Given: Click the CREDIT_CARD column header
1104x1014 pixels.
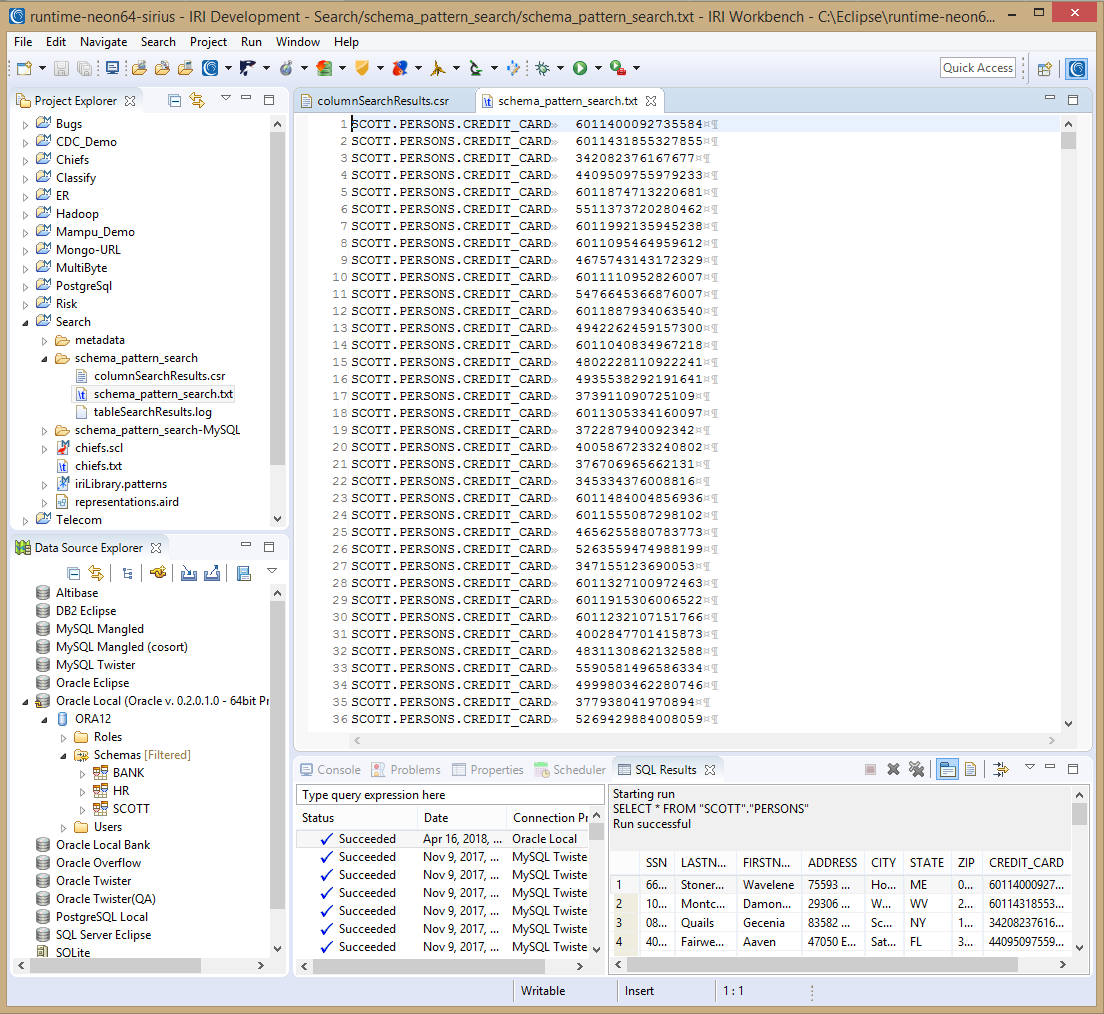Looking at the screenshot, I should point(1026,863).
